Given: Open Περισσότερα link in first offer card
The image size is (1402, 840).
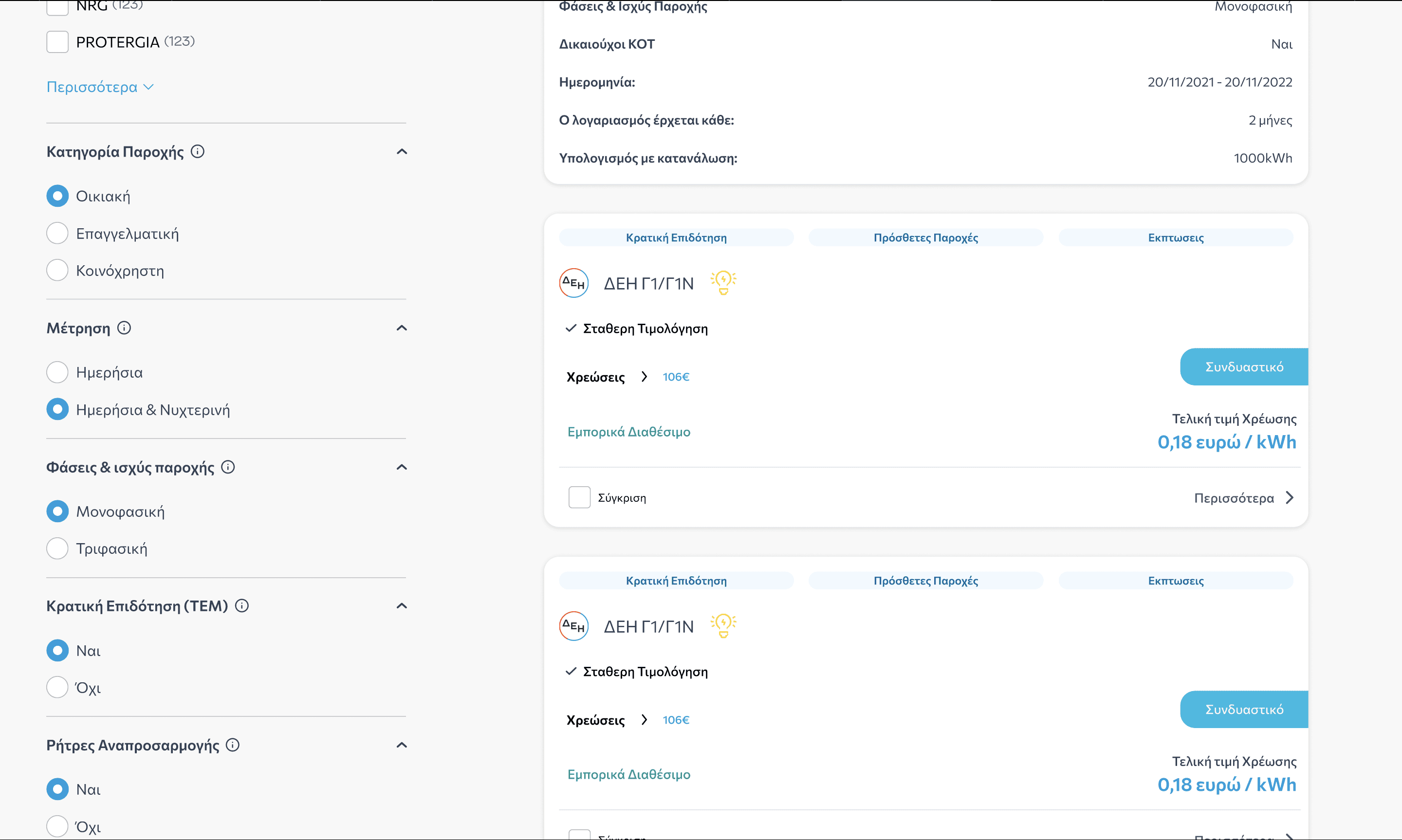Looking at the screenshot, I should [x=1234, y=498].
